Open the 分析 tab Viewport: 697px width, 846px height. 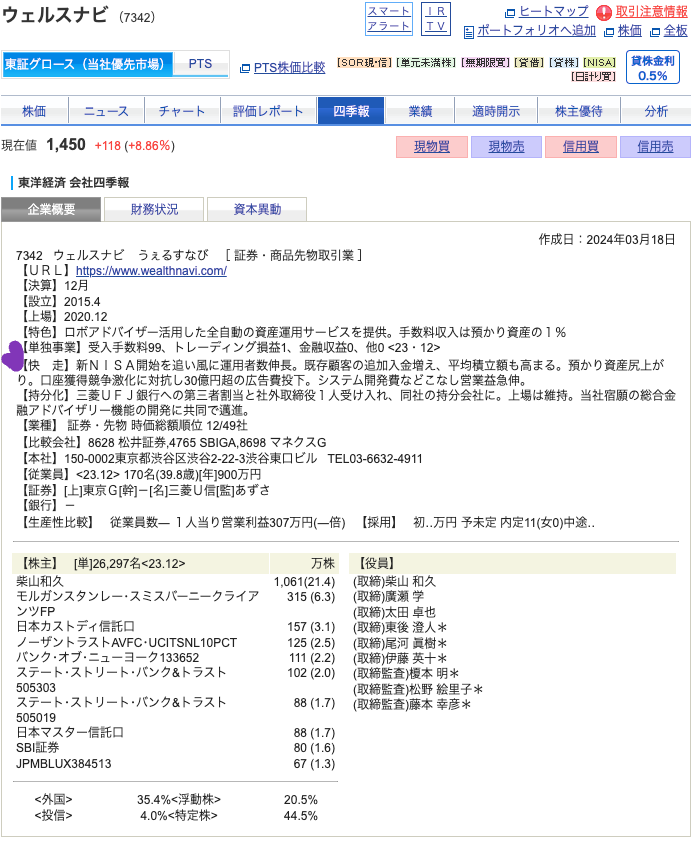(x=656, y=111)
